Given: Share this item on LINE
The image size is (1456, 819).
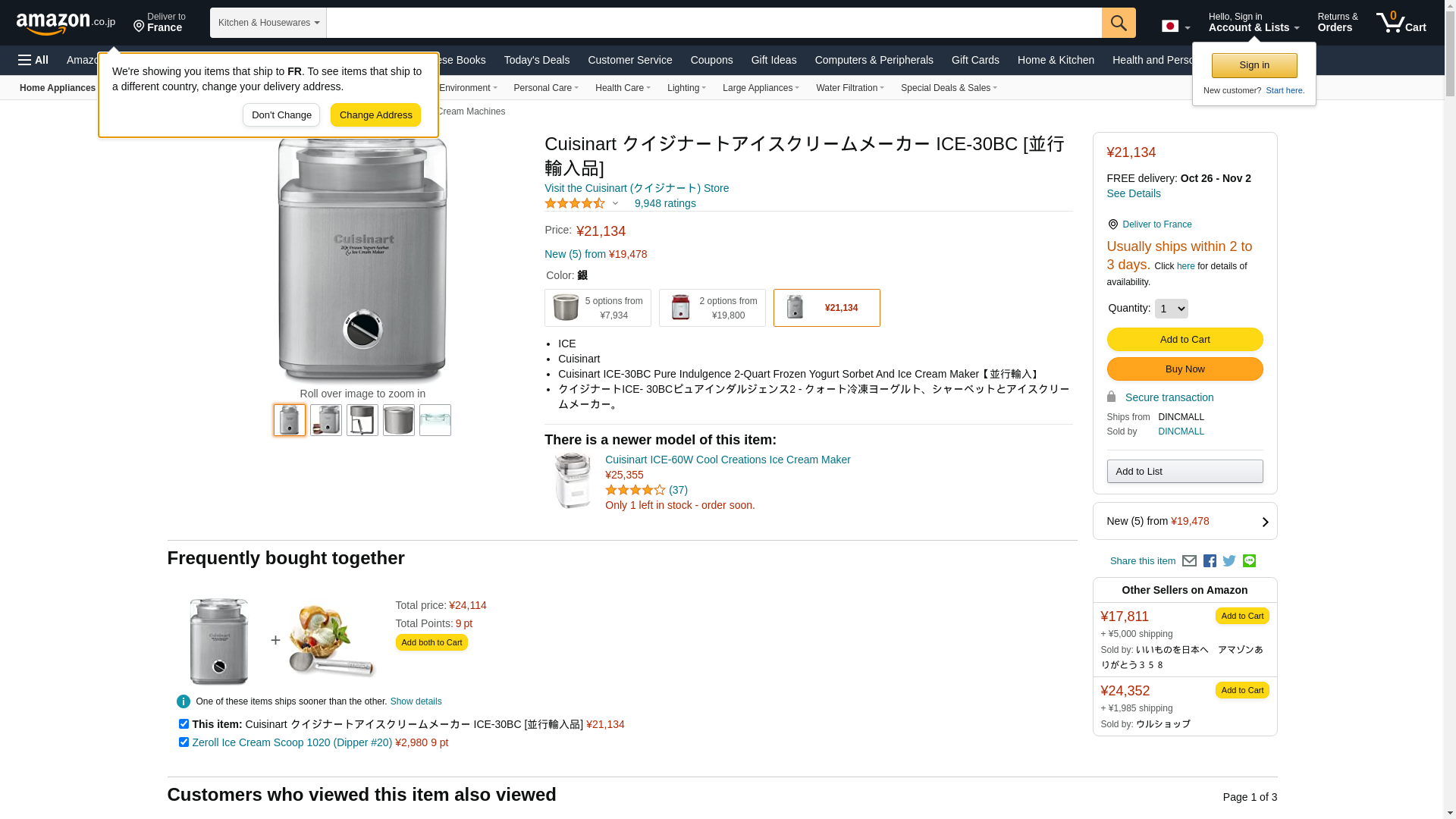Looking at the screenshot, I should 1249,561.
